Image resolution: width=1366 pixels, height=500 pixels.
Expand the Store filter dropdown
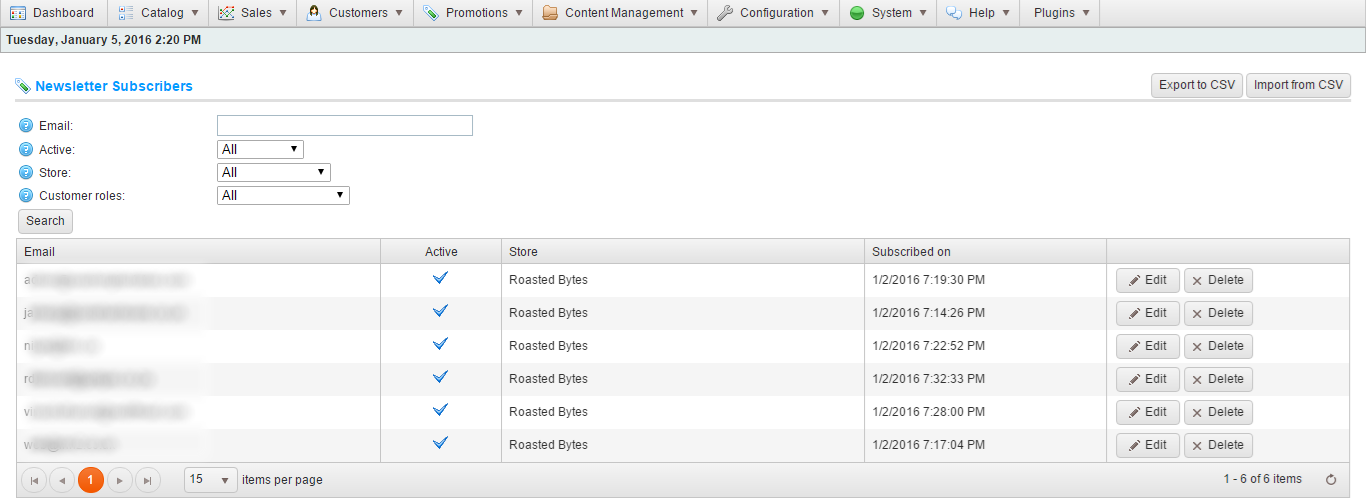(x=273, y=173)
